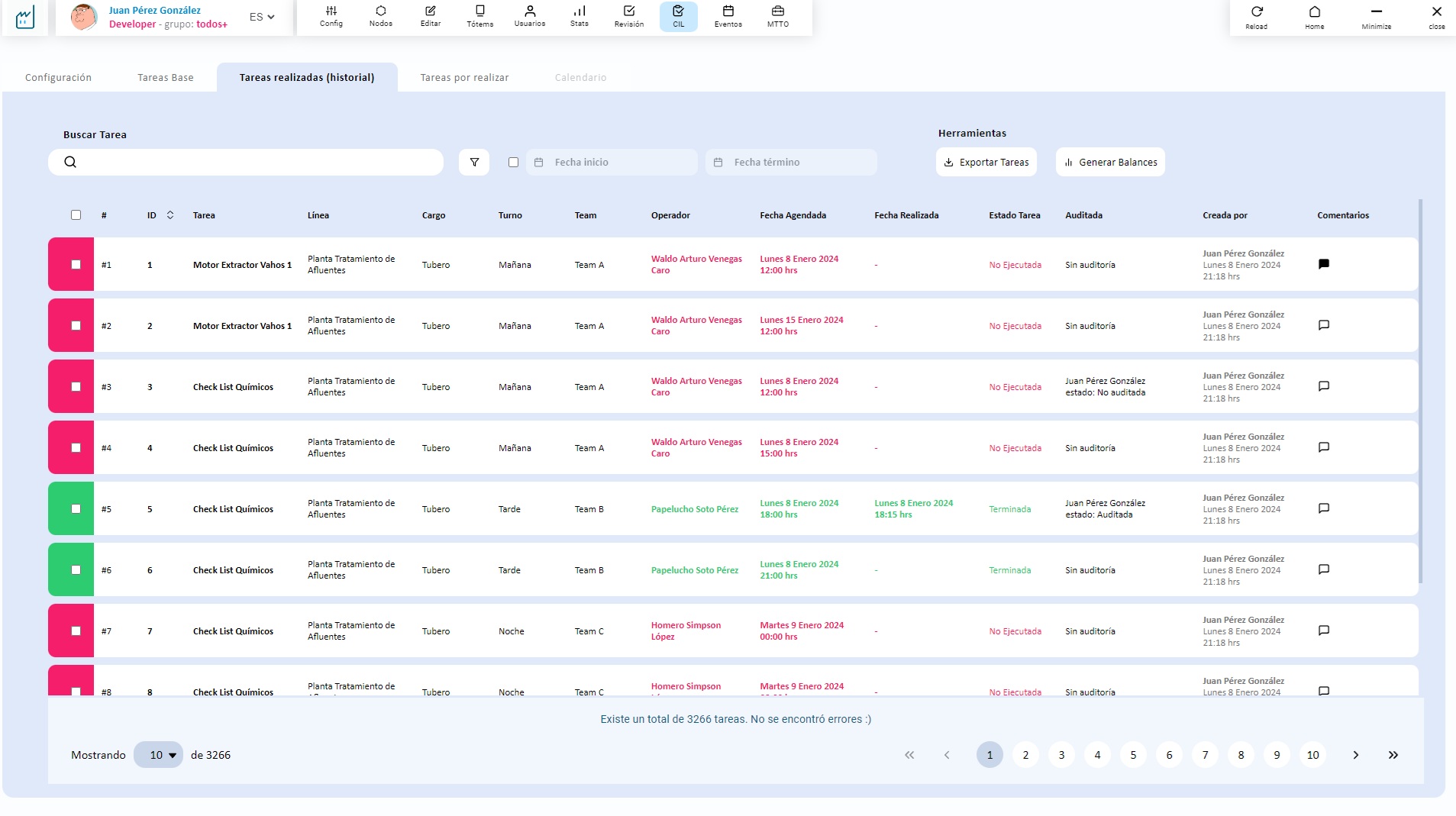Enable the date range filter checkbox

click(513, 162)
